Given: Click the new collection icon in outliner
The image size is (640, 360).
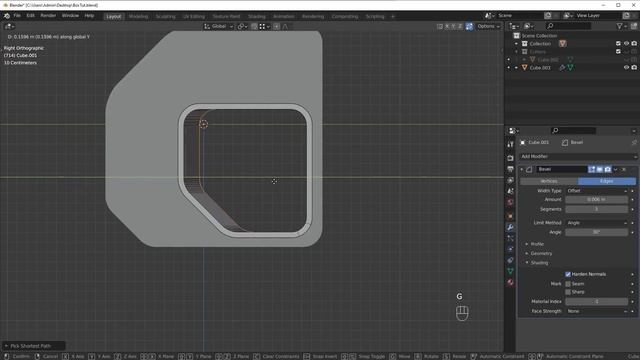Looking at the screenshot, I should (634, 26).
